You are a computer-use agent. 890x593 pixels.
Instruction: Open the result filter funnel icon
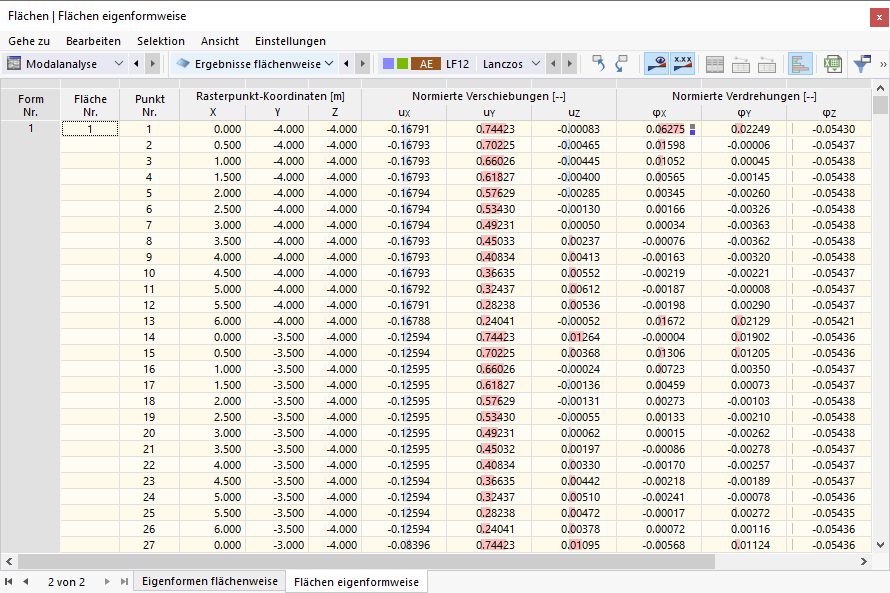tap(862, 64)
